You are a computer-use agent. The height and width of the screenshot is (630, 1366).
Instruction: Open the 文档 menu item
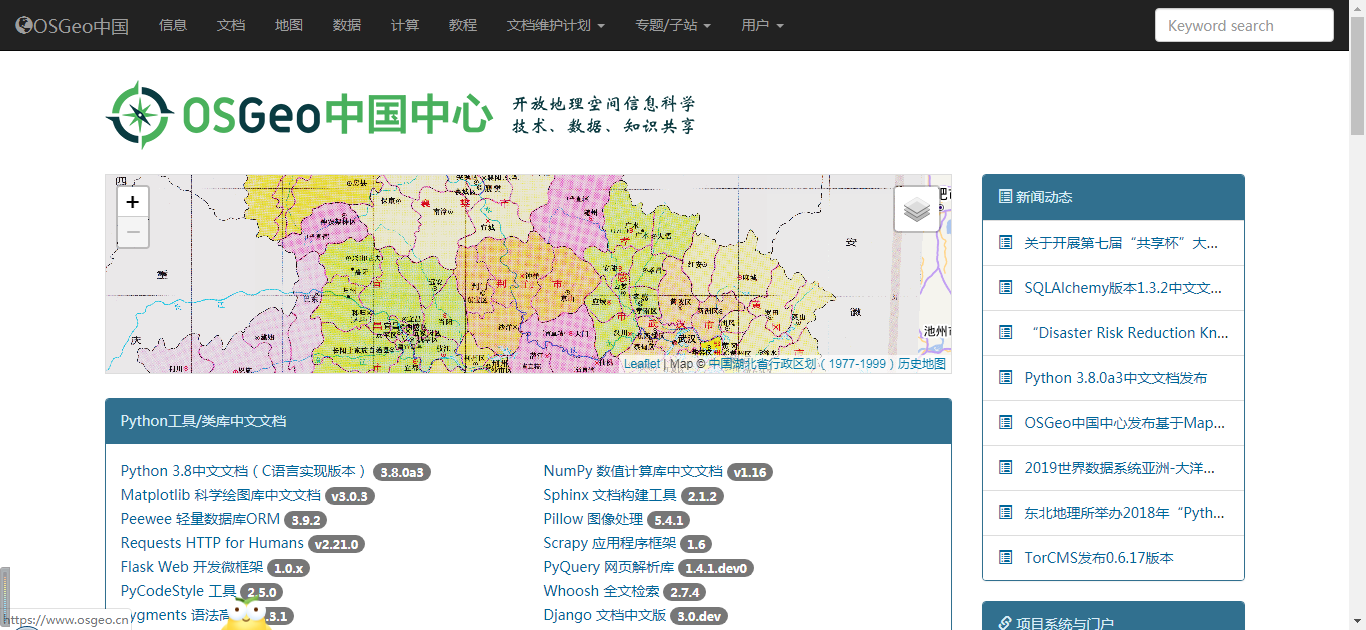(231, 25)
